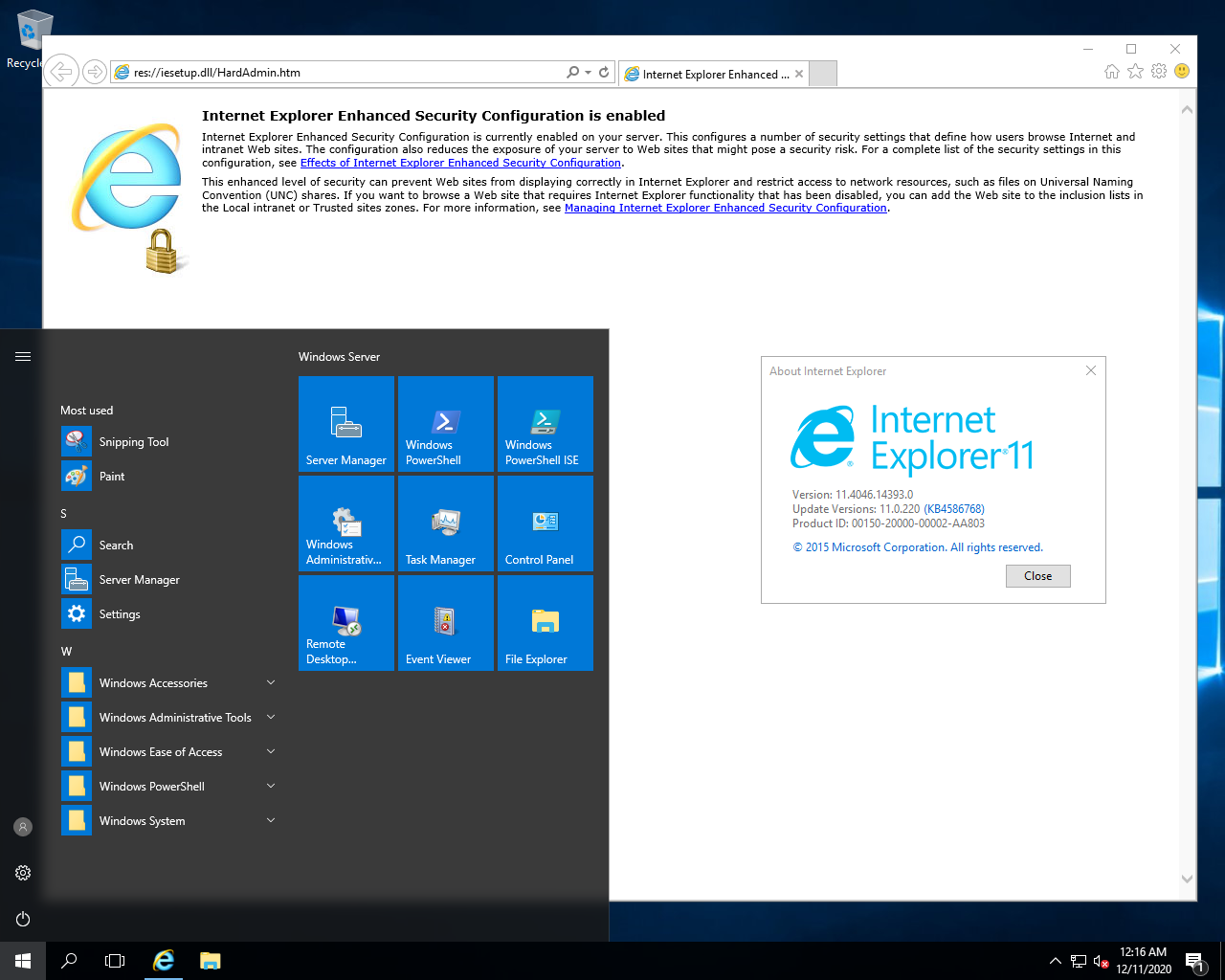Image resolution: width=1225 pixels, height=980 pixels.
Task: Click IE page scrollbar up arrow
Action: [x=1187, y=110]
